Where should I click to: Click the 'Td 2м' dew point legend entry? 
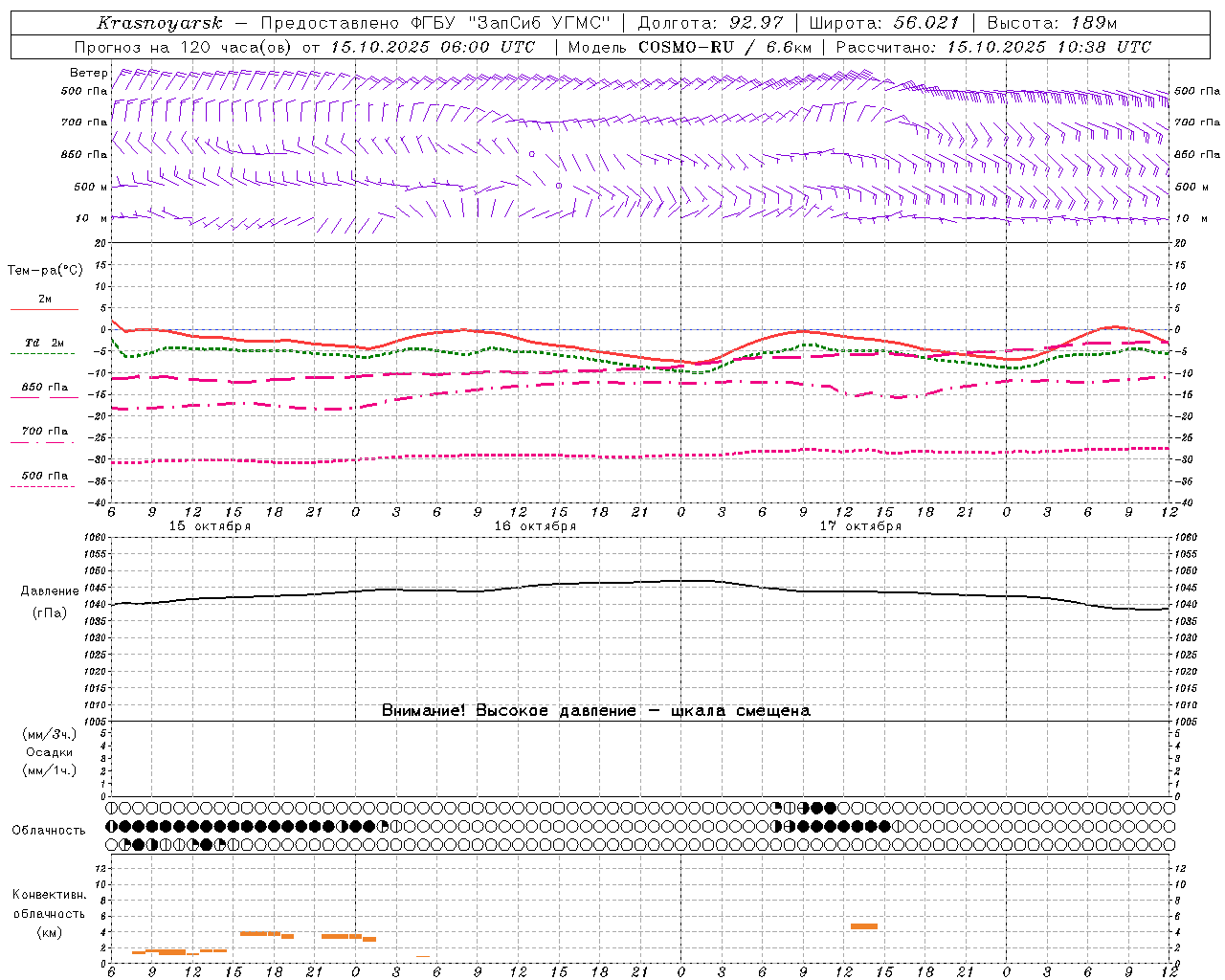[45, 343]
